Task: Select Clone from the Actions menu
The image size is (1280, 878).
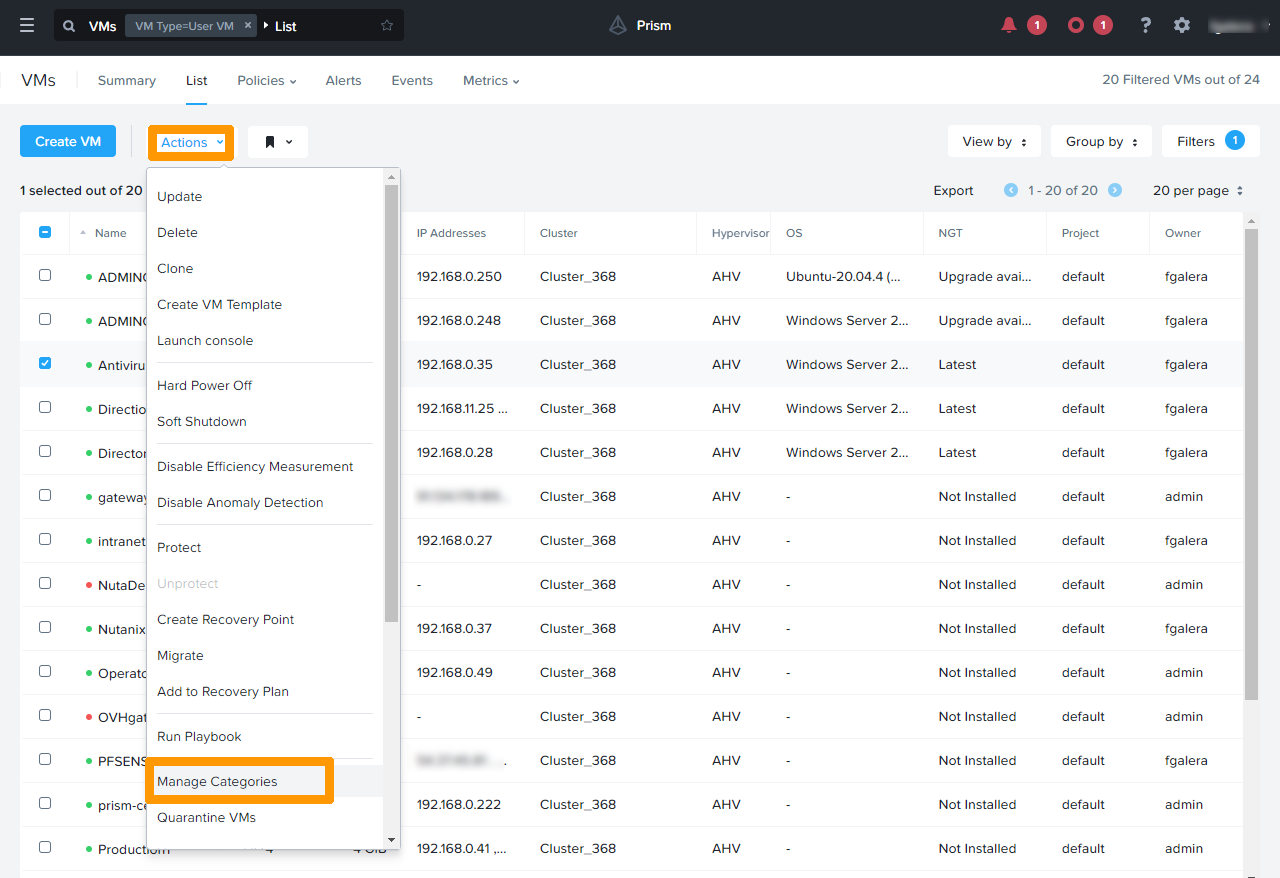Action: (x=175, y=268)
